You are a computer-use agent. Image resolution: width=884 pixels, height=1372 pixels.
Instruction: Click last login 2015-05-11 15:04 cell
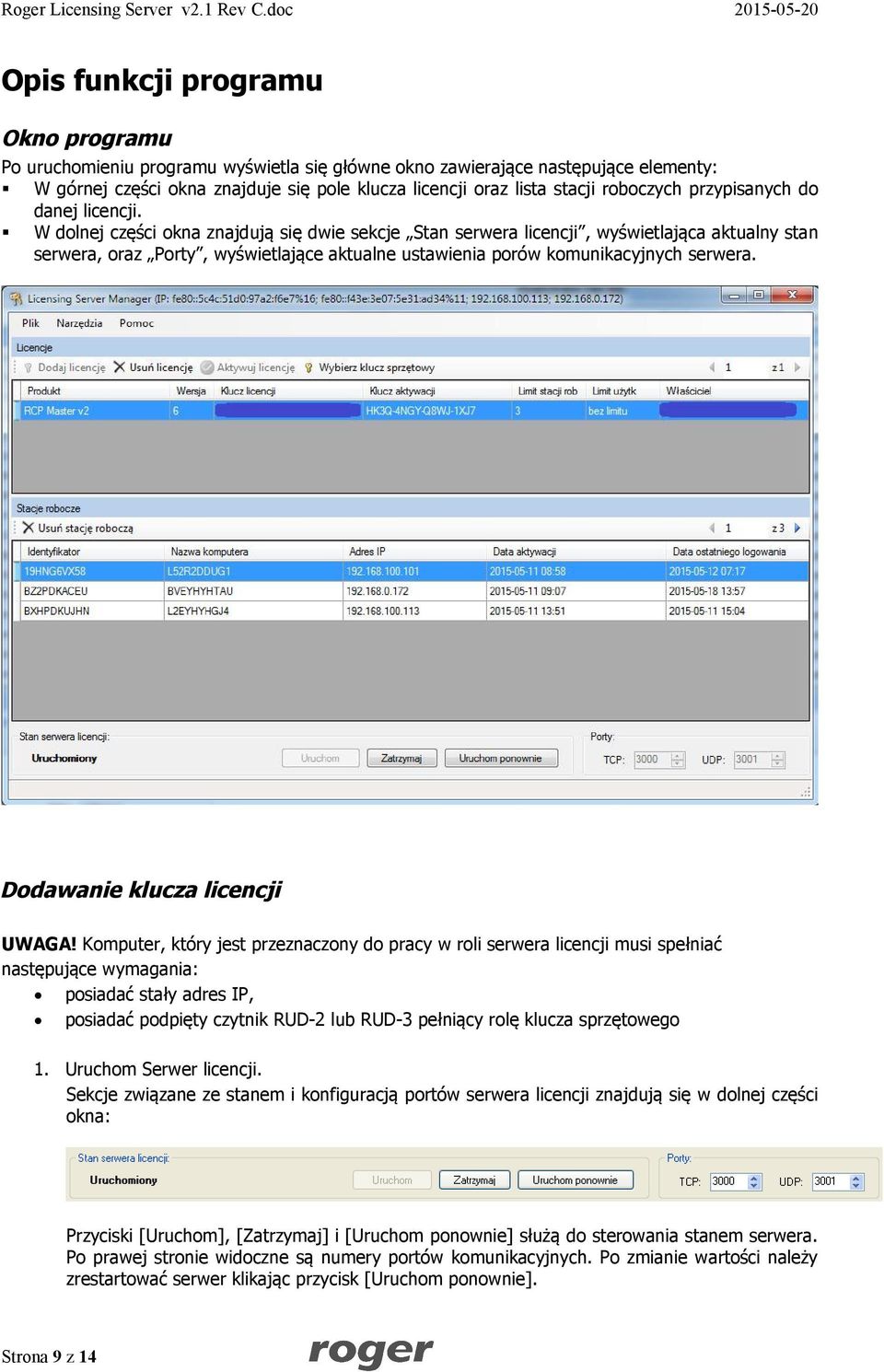[737, 611]
